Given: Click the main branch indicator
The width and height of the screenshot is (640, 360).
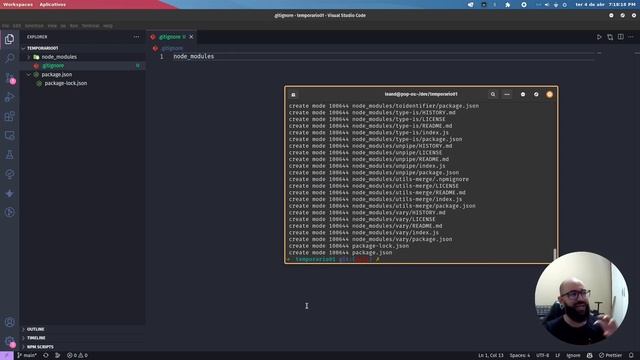Looking at the screenshot, I should [x=27, y=356].
